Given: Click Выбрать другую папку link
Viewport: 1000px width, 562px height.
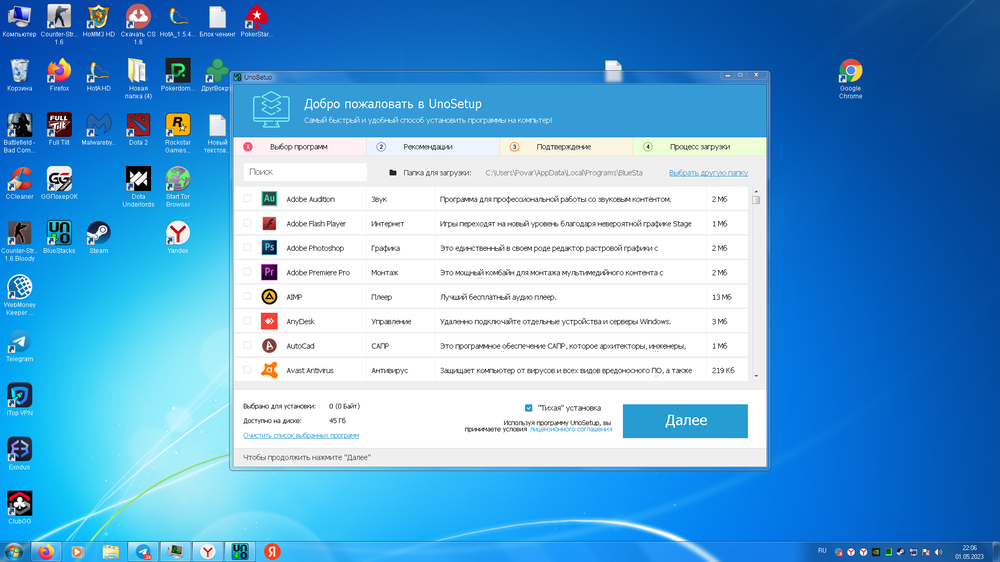Looking at the screenshot, I should [x=708, y=172].
